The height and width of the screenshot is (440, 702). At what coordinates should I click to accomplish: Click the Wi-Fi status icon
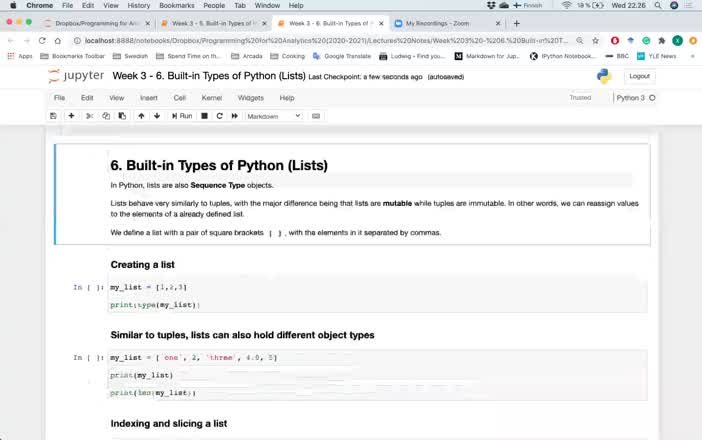pos(567,5)
